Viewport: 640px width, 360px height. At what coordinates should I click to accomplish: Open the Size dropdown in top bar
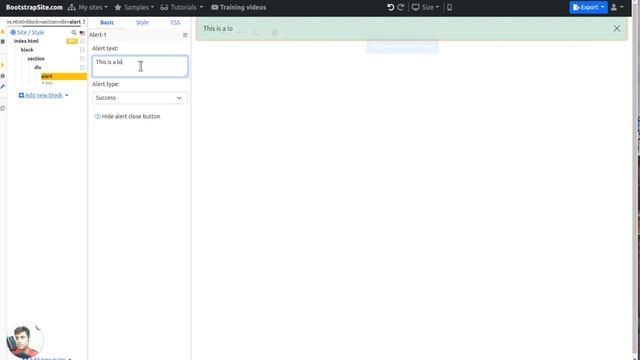click(425, 7)
